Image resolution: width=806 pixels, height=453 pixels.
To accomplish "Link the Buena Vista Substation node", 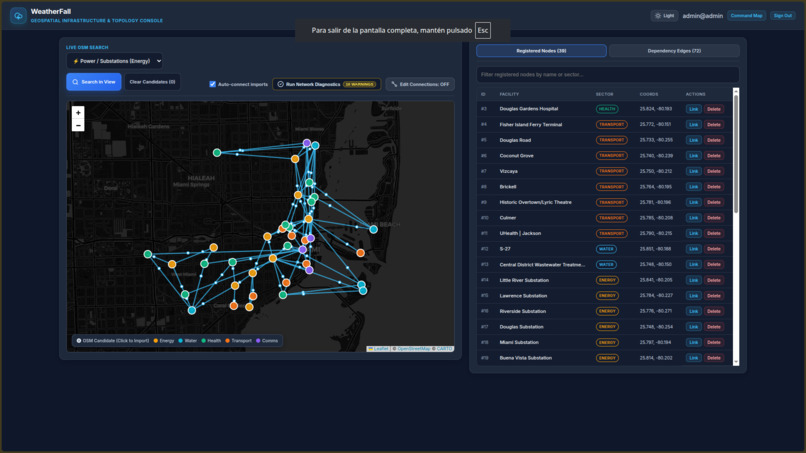I will coord(693,358).
